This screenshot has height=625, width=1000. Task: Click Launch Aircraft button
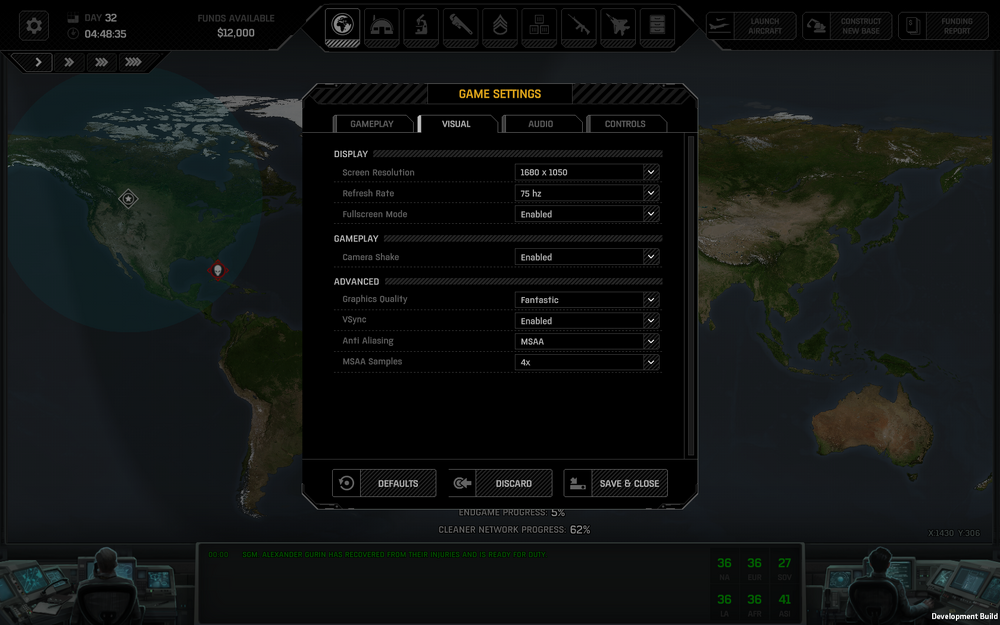point(751,26)
